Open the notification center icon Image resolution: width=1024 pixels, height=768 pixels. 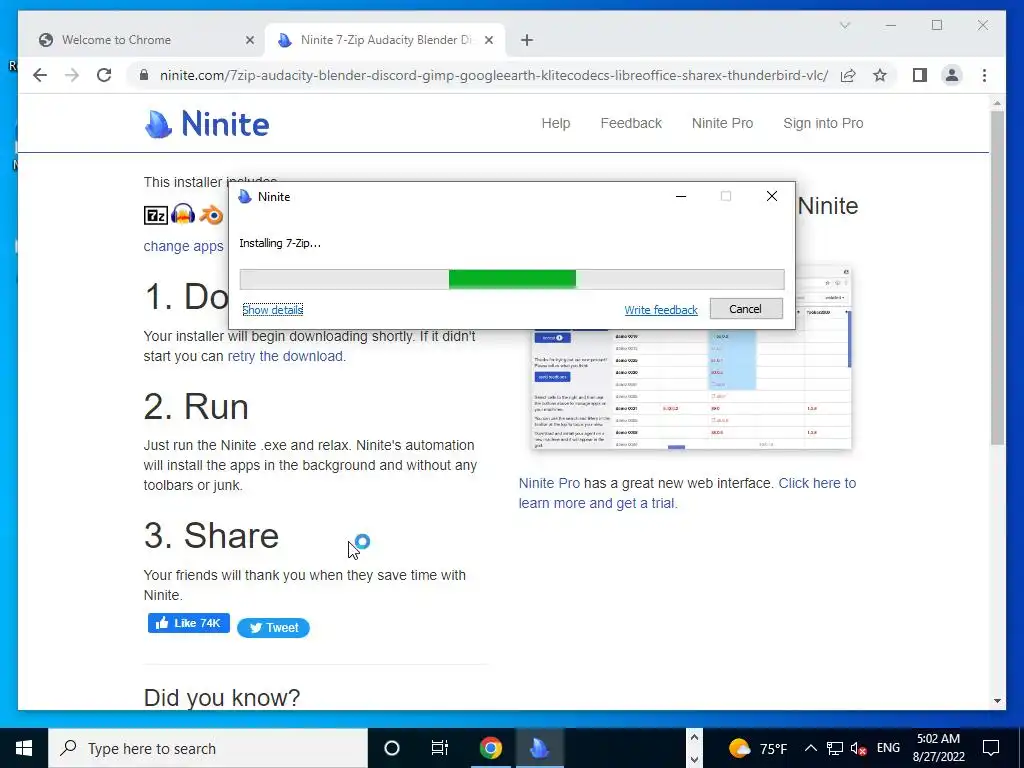(x=991, y=748)
